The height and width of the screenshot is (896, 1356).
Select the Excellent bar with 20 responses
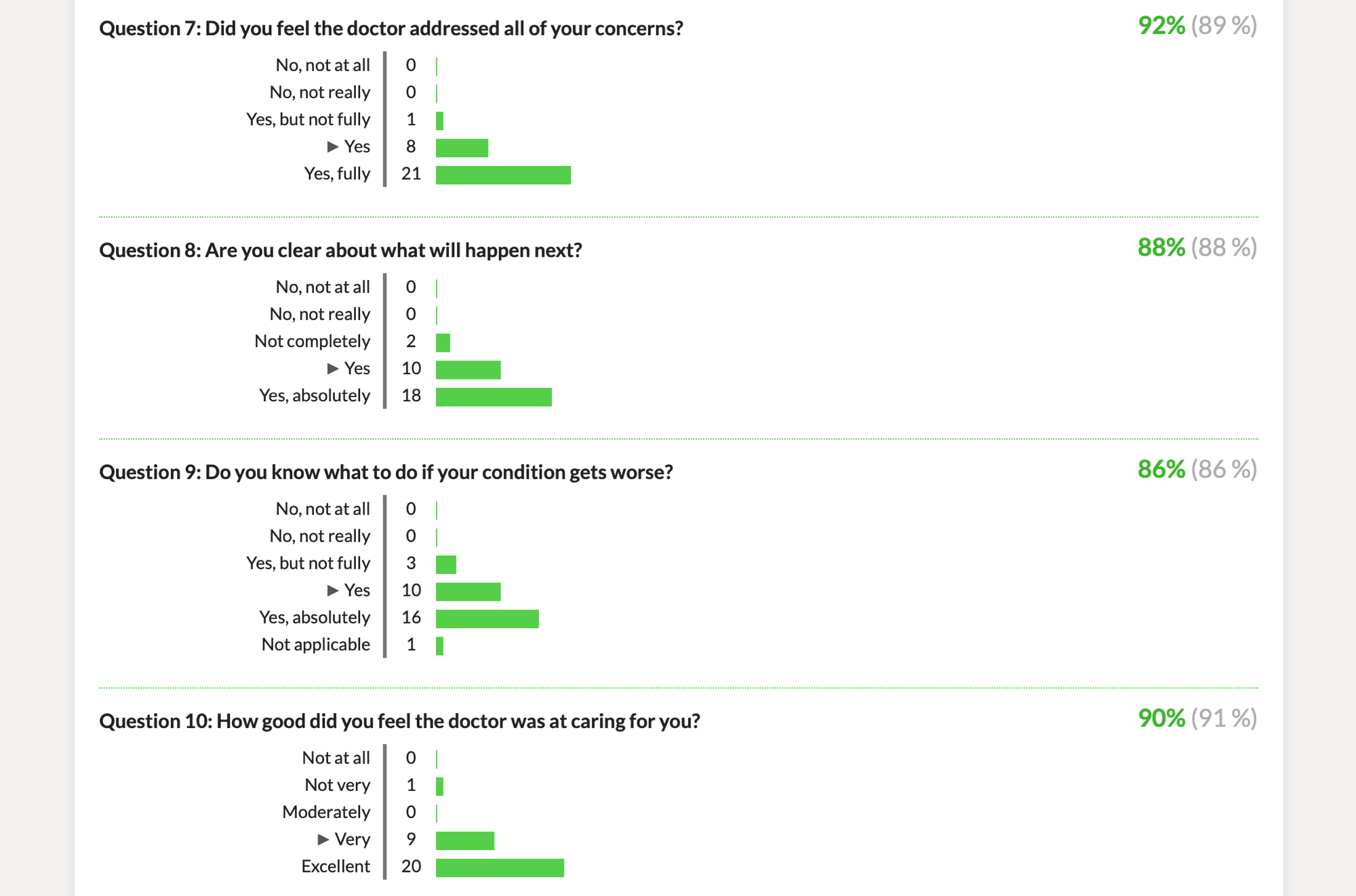click(500, 868)
